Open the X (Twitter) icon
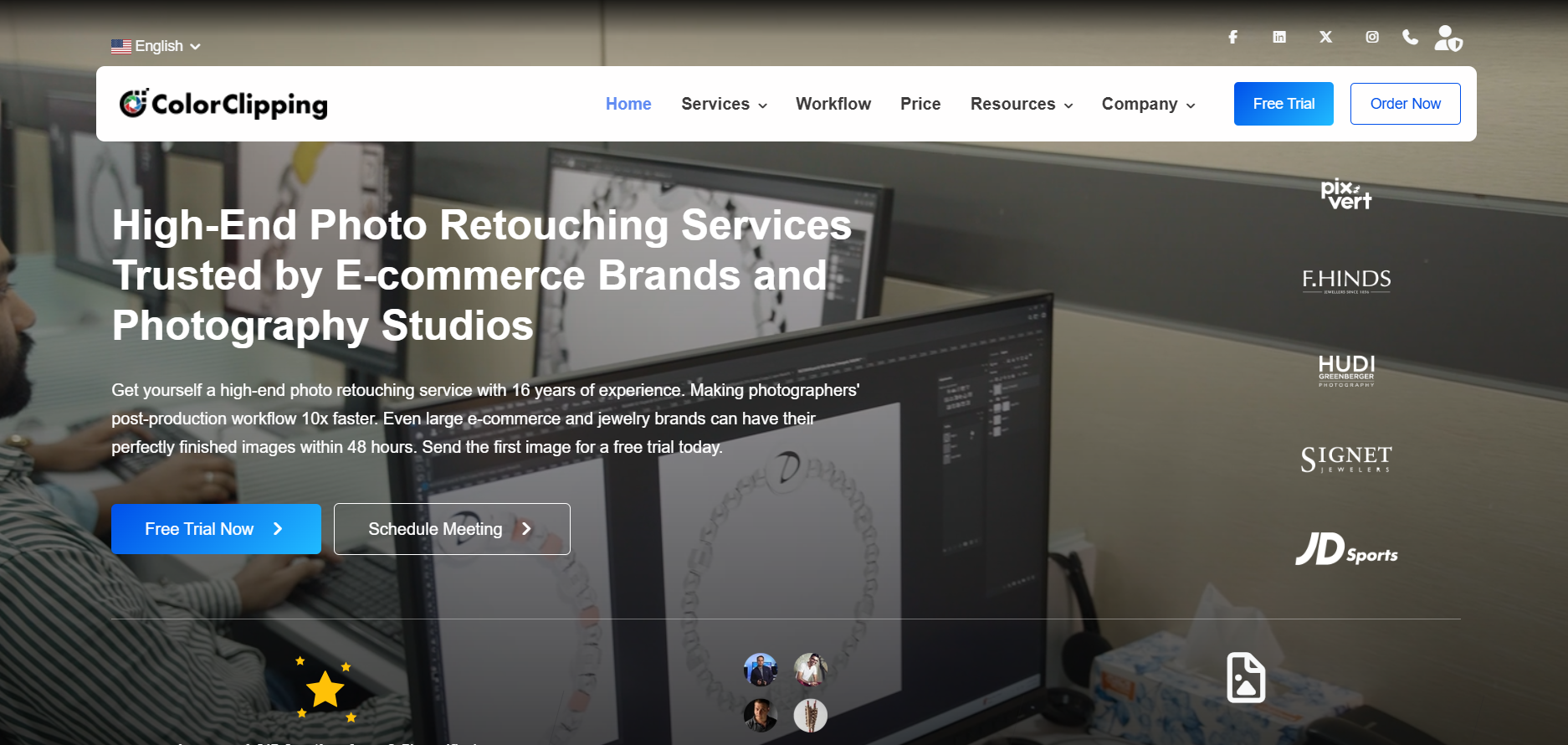 1325,37
